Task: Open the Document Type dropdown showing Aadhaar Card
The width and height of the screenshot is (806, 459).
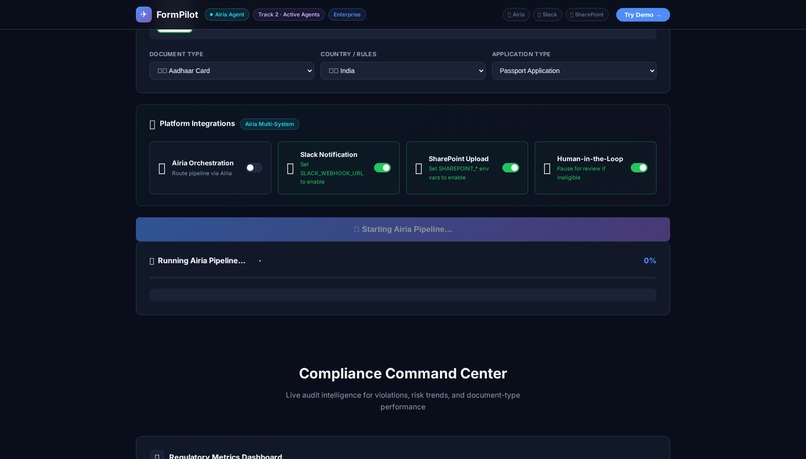Action: [x=231, y=71]
